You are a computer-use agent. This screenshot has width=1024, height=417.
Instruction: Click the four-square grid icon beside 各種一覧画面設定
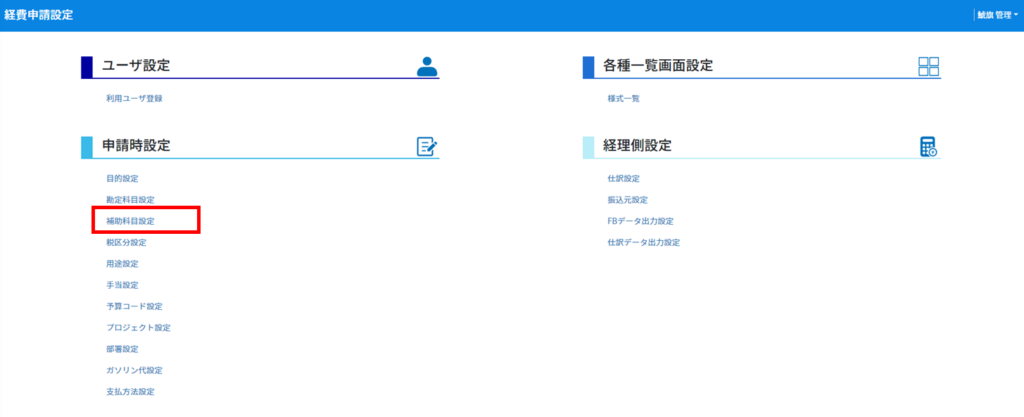[x=929, y=67]
